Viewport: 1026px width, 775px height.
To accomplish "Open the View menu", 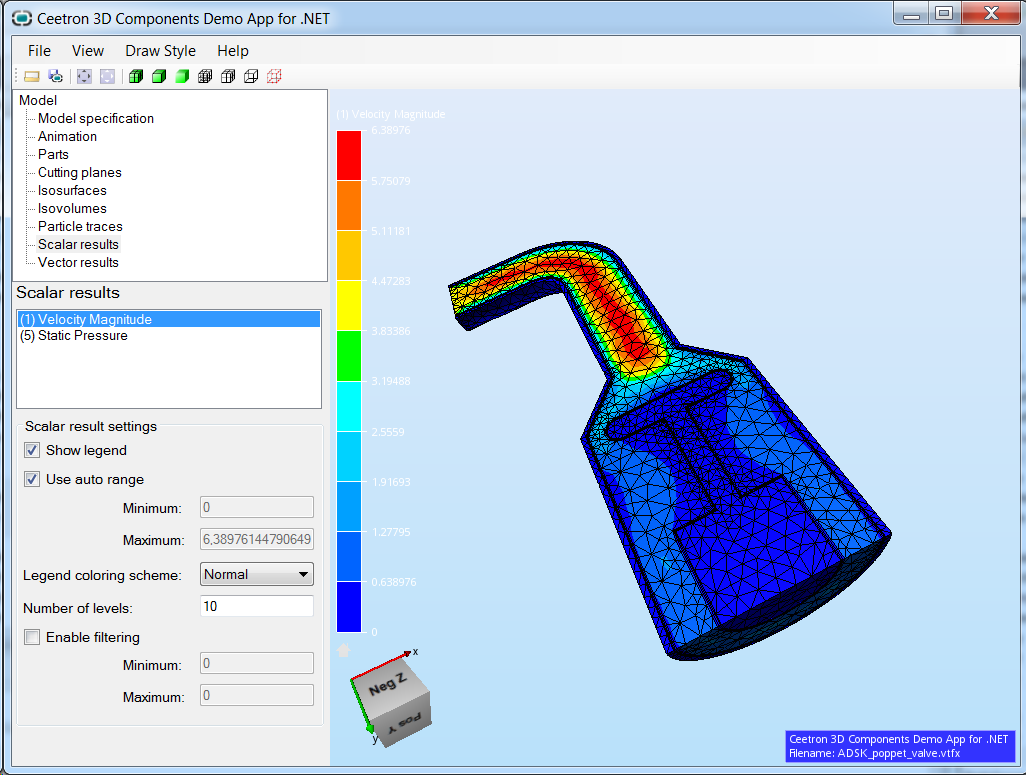I will click(x=88, y=51).
